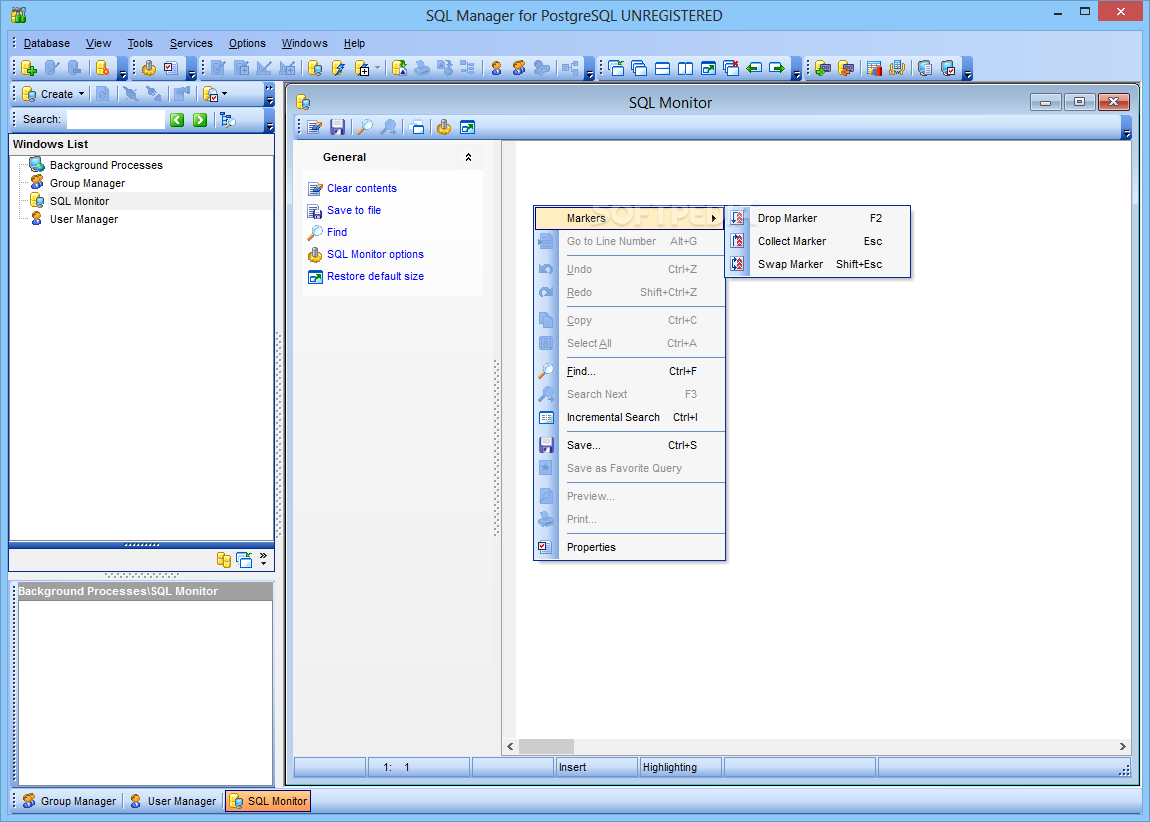Expand the double chevron in lower explorer toolbar
Screen dimensions: 1150x822
point(263,559)
